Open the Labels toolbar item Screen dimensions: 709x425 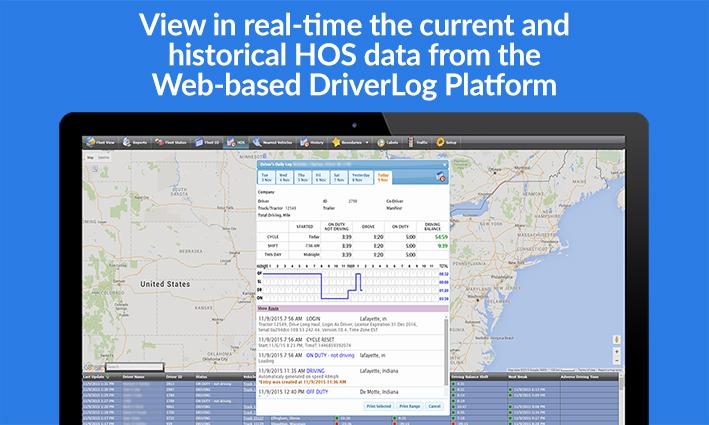[x=388, y=142]
